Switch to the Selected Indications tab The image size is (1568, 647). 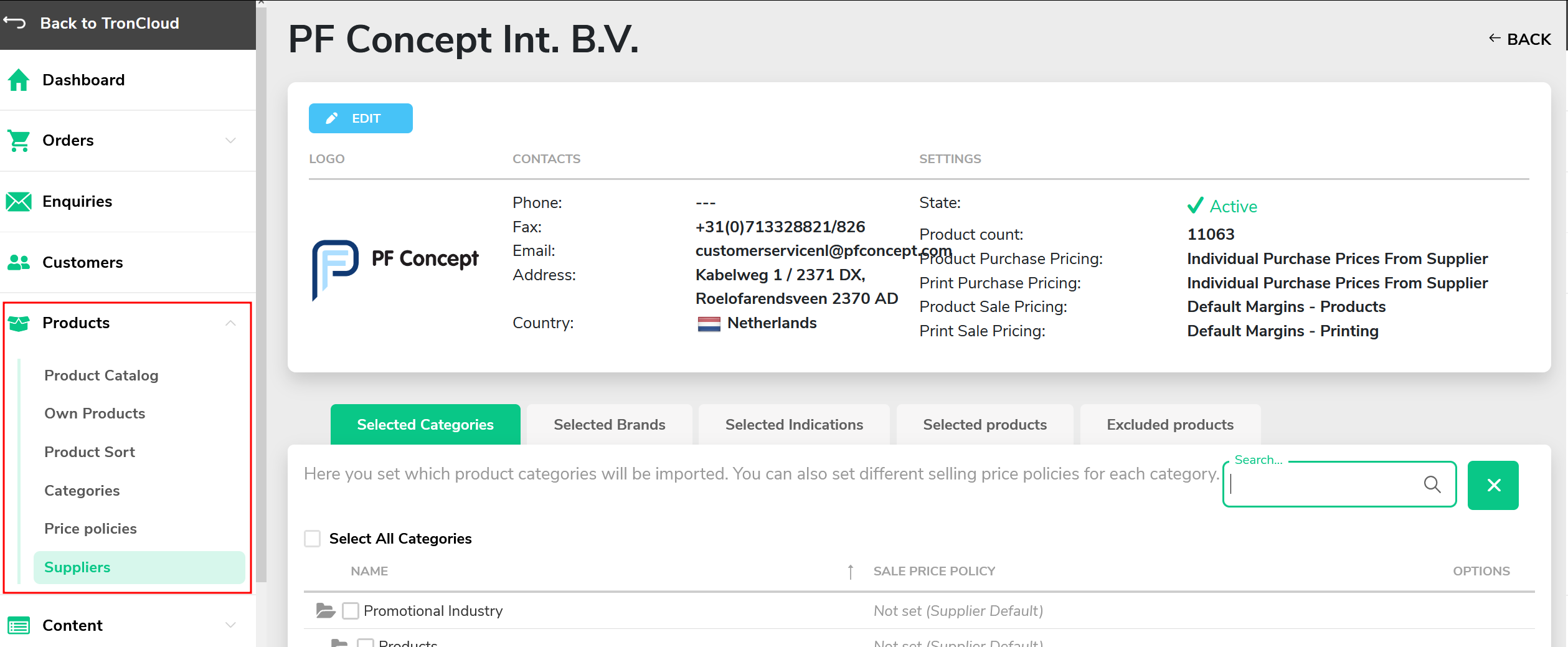coord(794,424)
